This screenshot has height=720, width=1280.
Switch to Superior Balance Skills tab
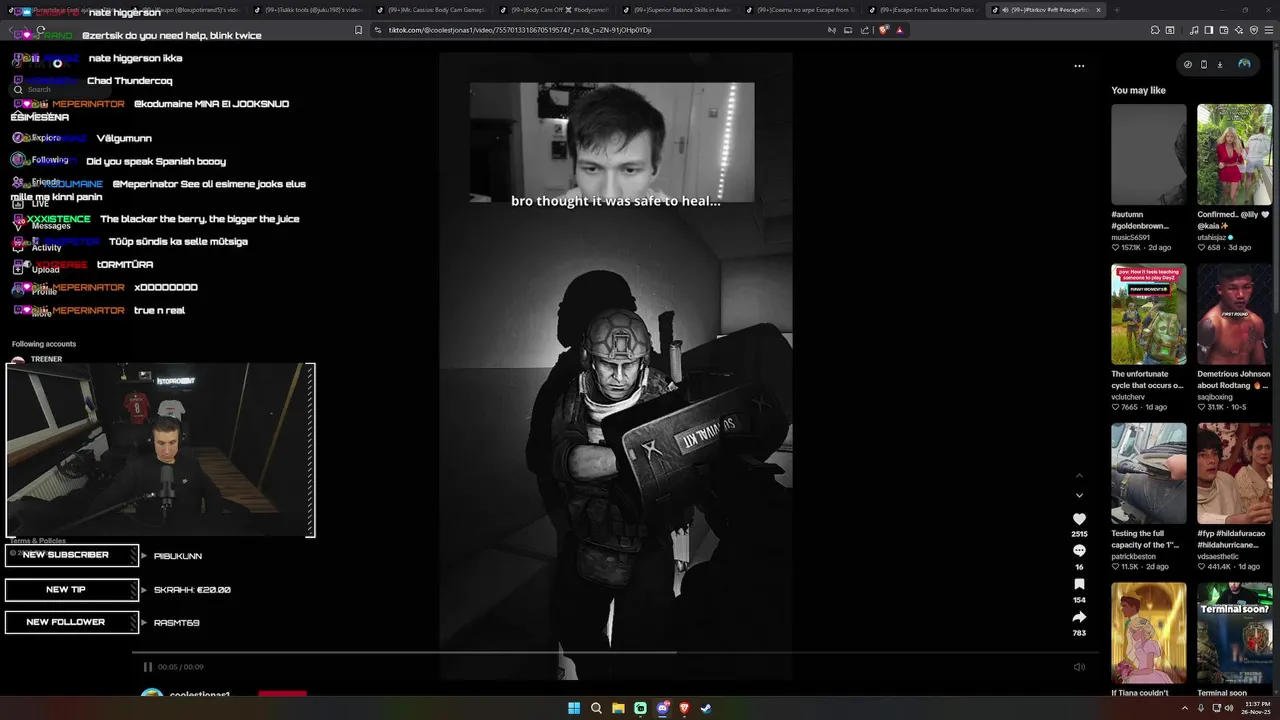coord(678,10)
